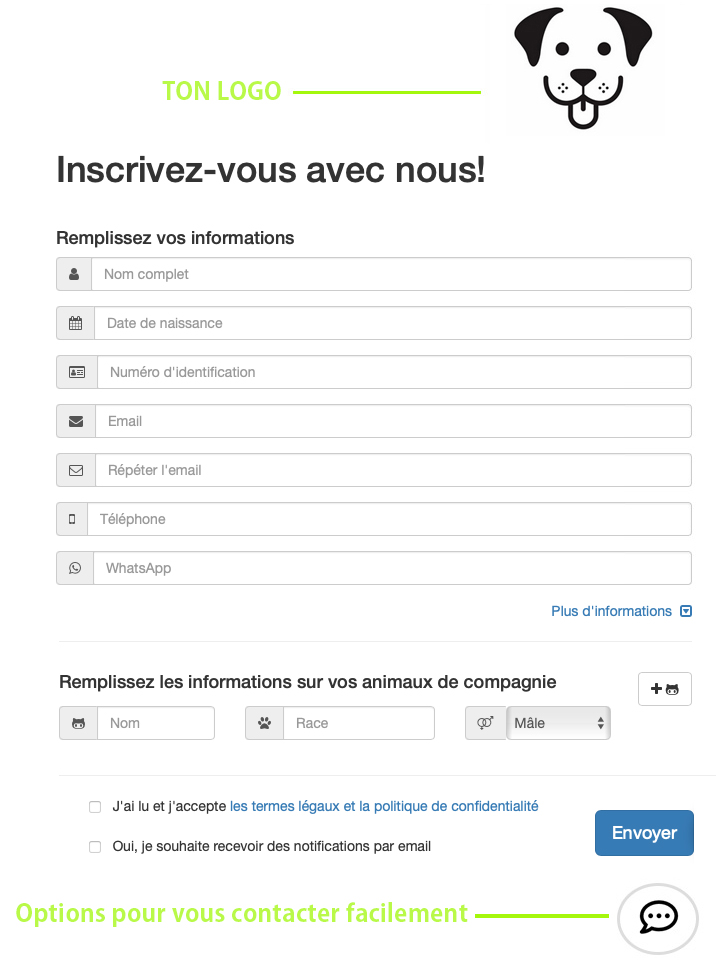Open the Mâle gender dropdown
The image size is (716, 963).
point(558,723)
